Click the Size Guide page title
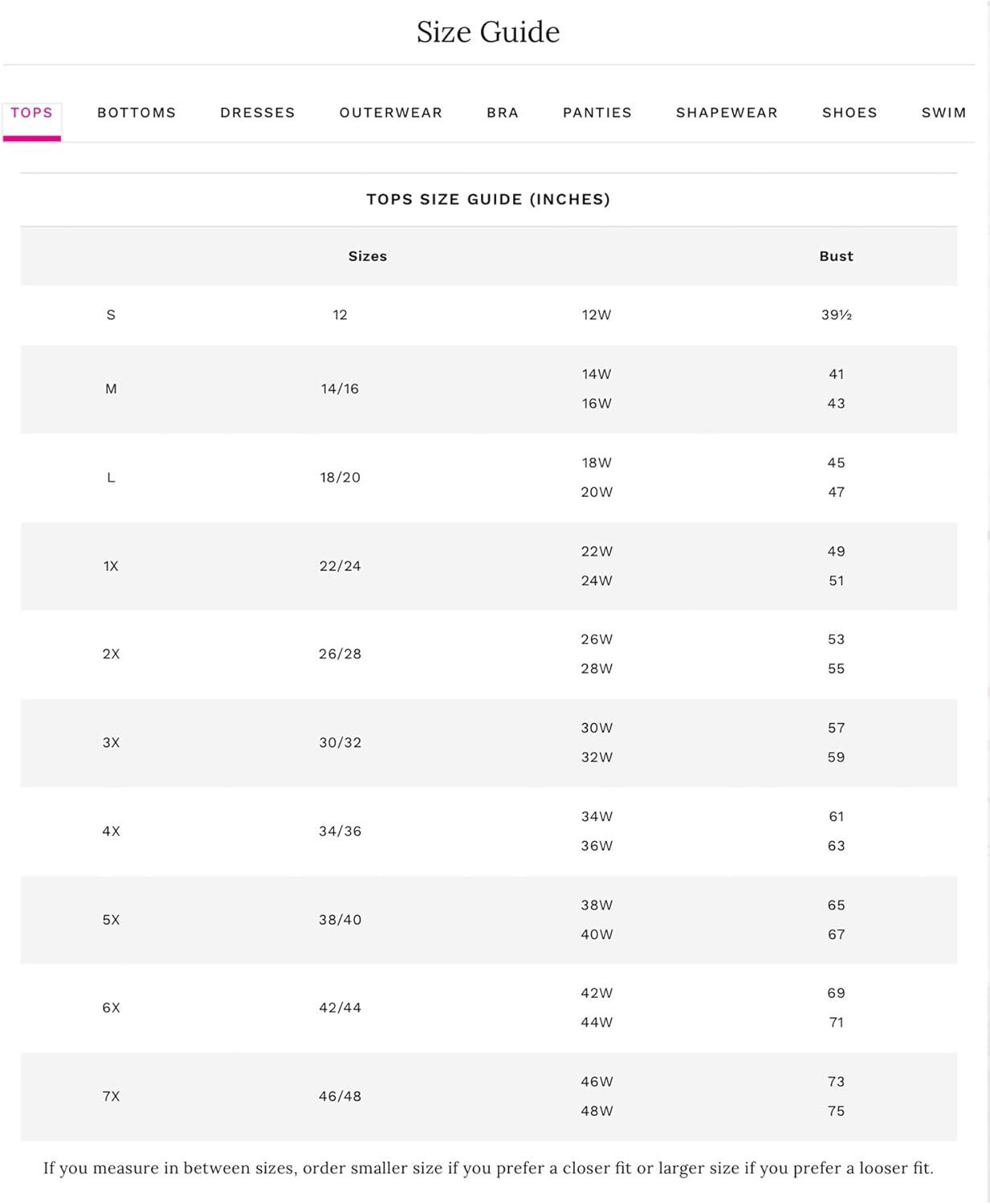The image size is (990, 1204). pyautogui.click(x=488, y=32)
